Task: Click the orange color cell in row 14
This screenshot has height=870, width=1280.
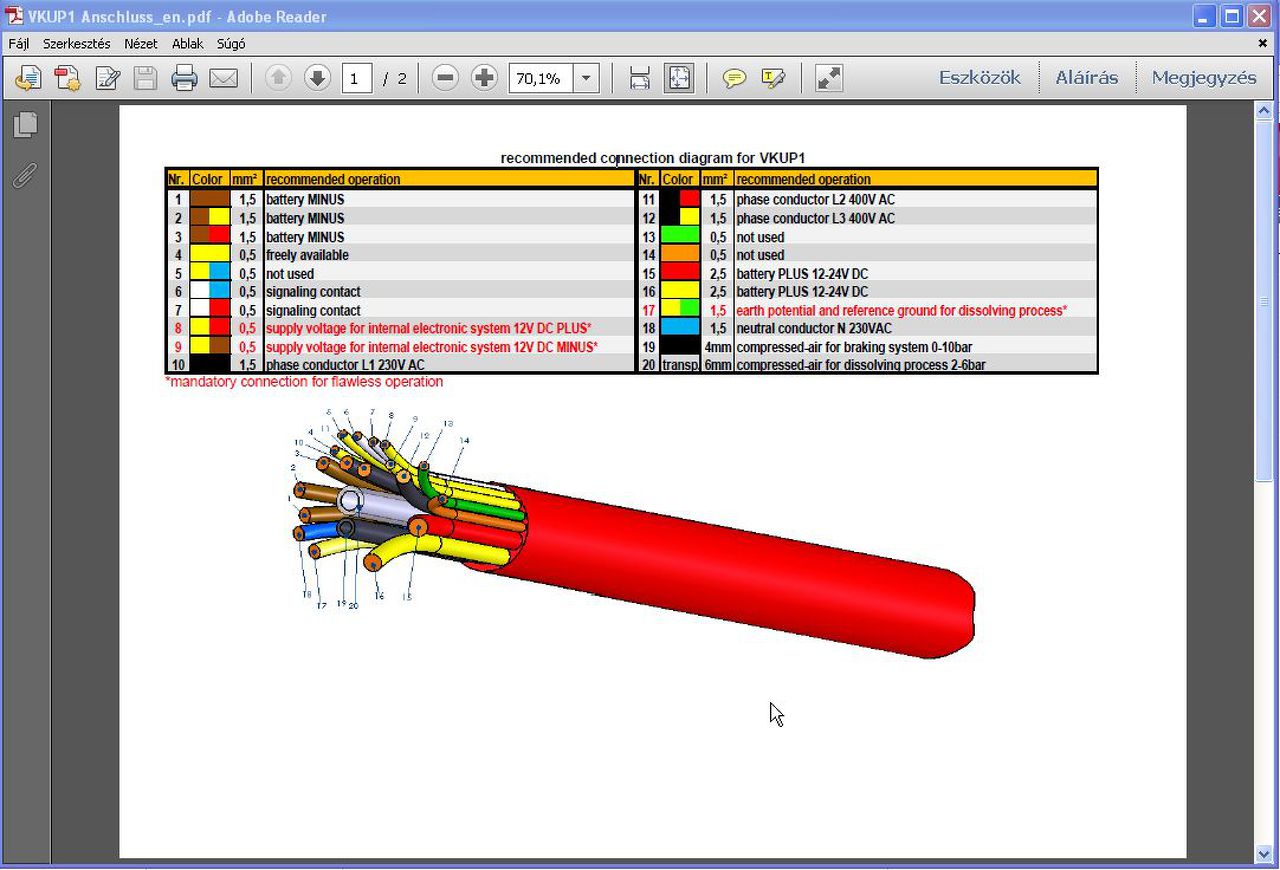Action: pyautogui.click(x=680, y=255)
